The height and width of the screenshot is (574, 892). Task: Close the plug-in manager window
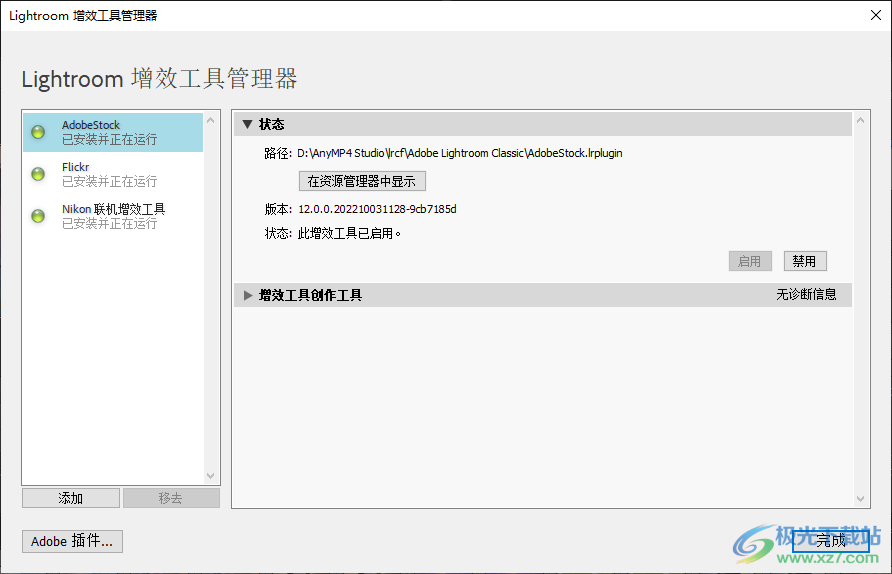[x=876, y=15]
